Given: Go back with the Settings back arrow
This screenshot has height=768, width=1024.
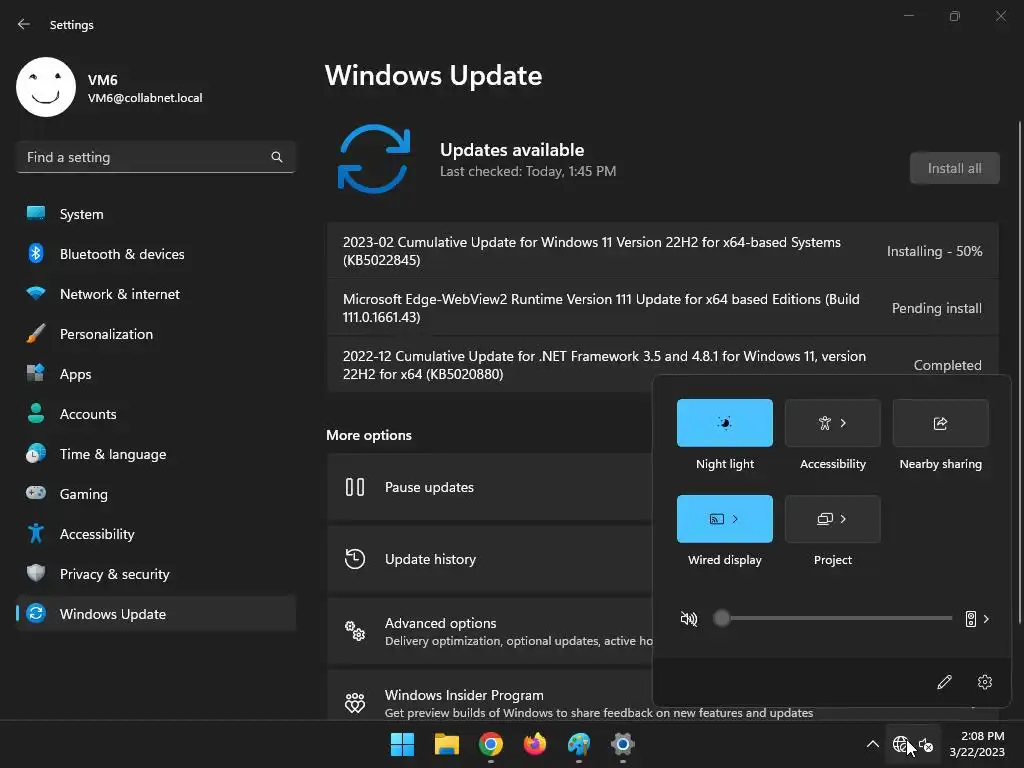Looking at the screenshot, I should tap(24, 24).
